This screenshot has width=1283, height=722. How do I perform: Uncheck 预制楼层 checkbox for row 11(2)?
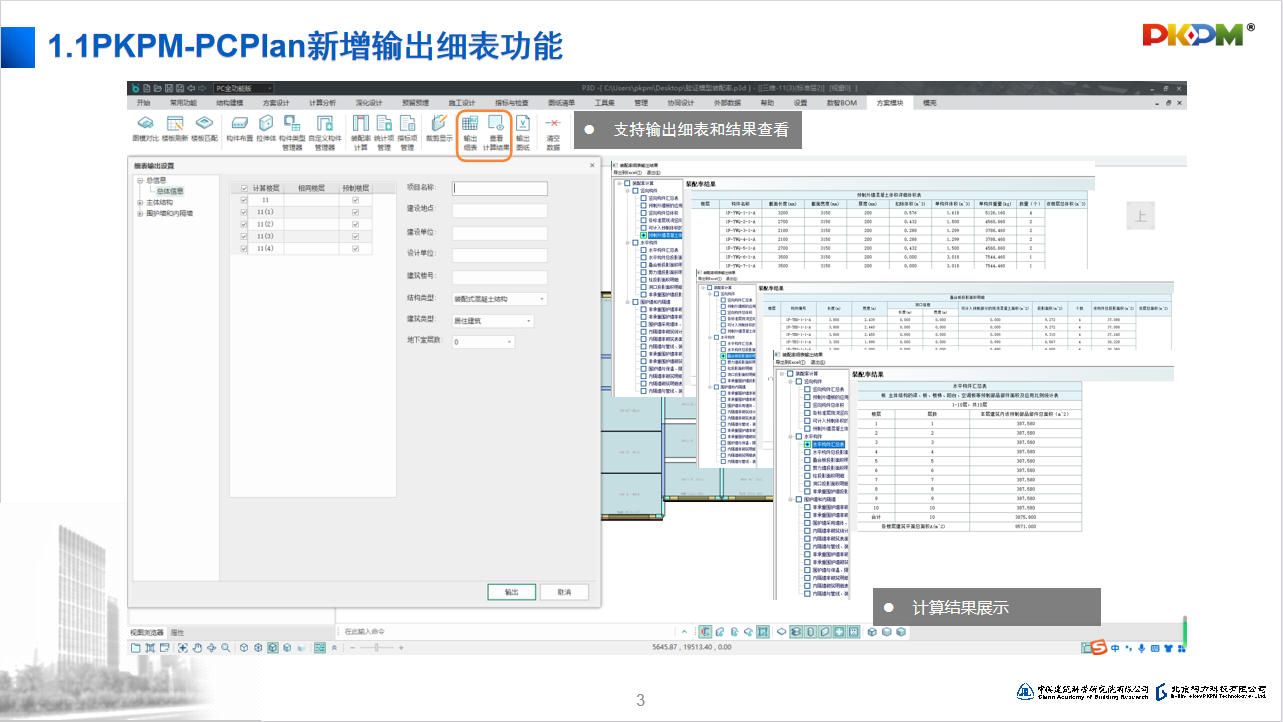pyautogui.click(x=355, y=224)
